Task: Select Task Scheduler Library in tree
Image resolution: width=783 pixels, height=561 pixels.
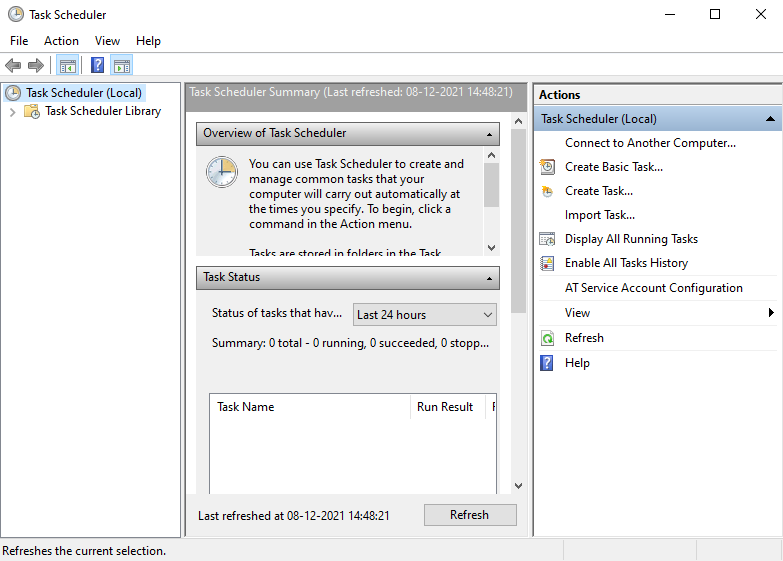Action: (103, 111)
